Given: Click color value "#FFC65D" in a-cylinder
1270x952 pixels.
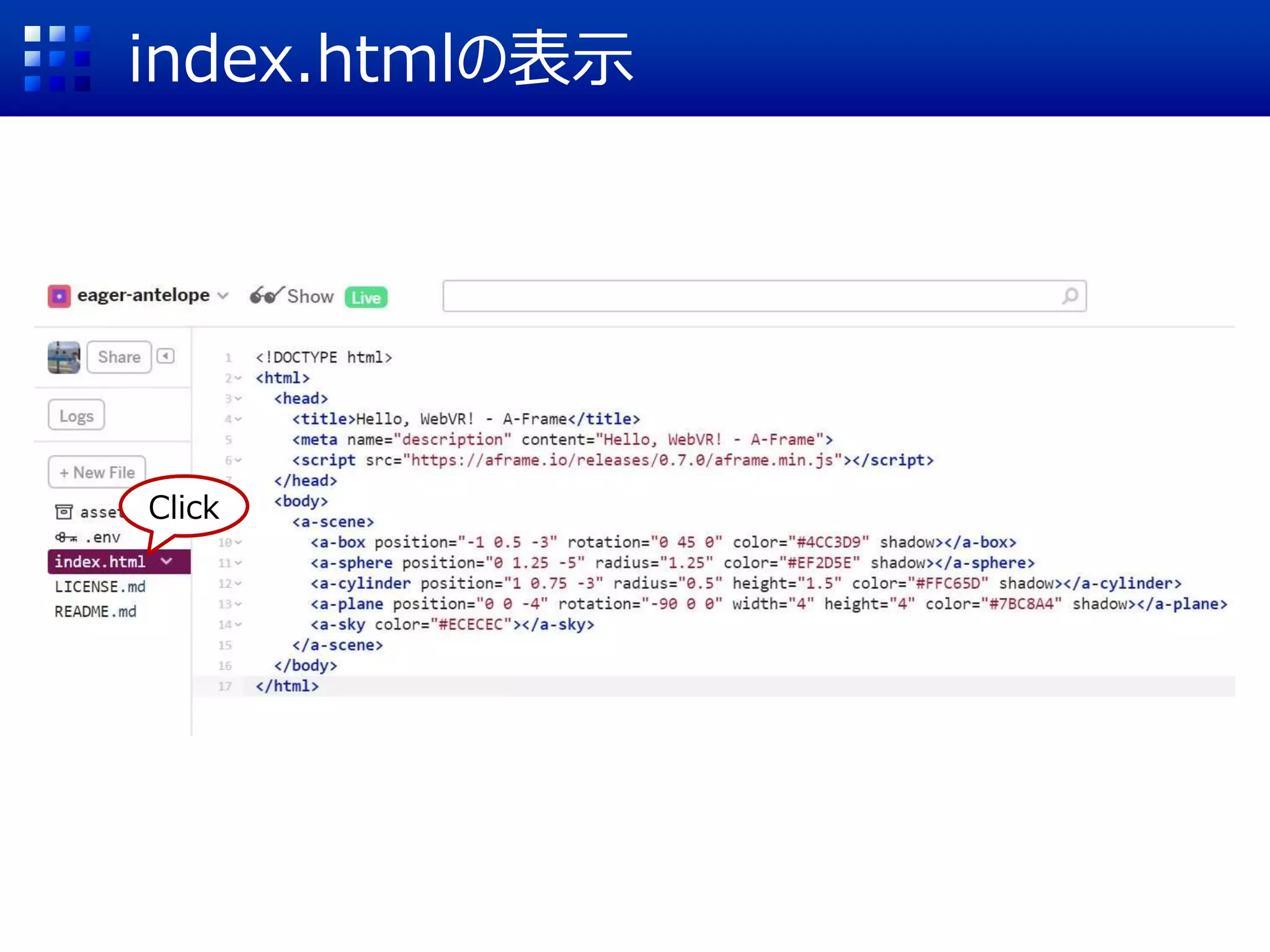Looking at the screenshot, I should (948, 583).
